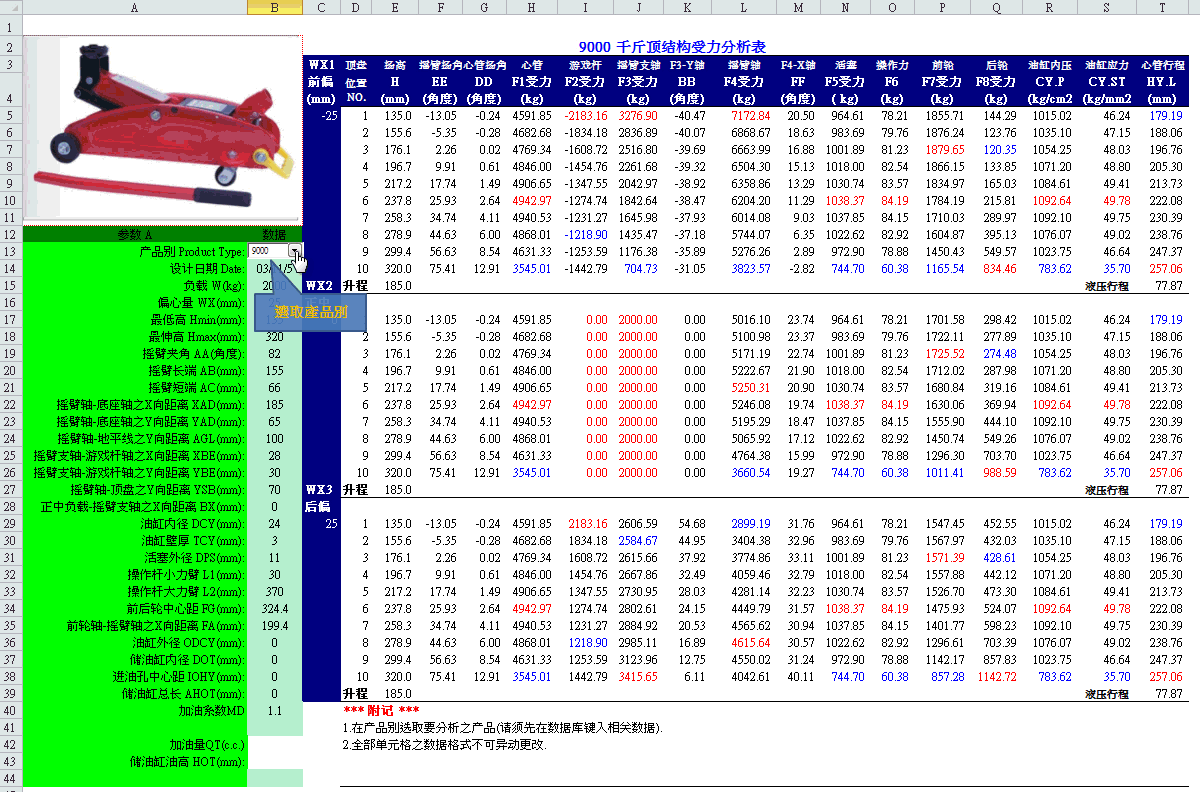Click note line starting with 2.全部单元格

[444, 744]
